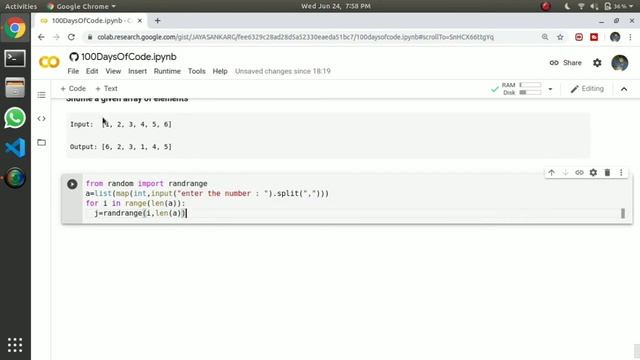The image size is (640, 360).
Task: Open Visual Studio Code from dock
Action: [15, 148]
